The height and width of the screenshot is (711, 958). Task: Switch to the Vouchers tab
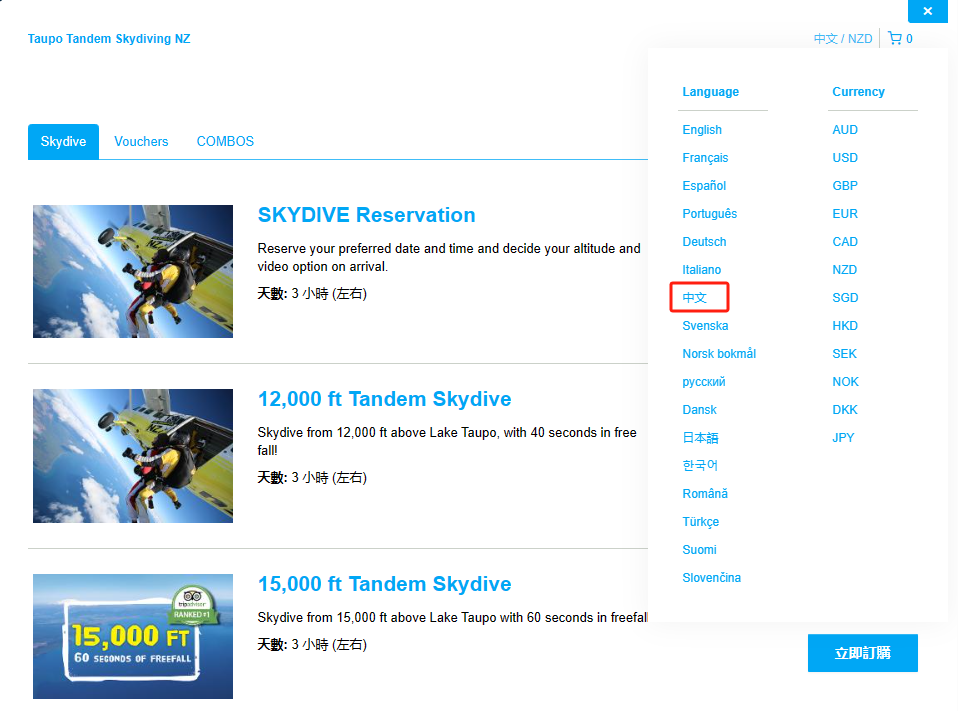[141, 142]
